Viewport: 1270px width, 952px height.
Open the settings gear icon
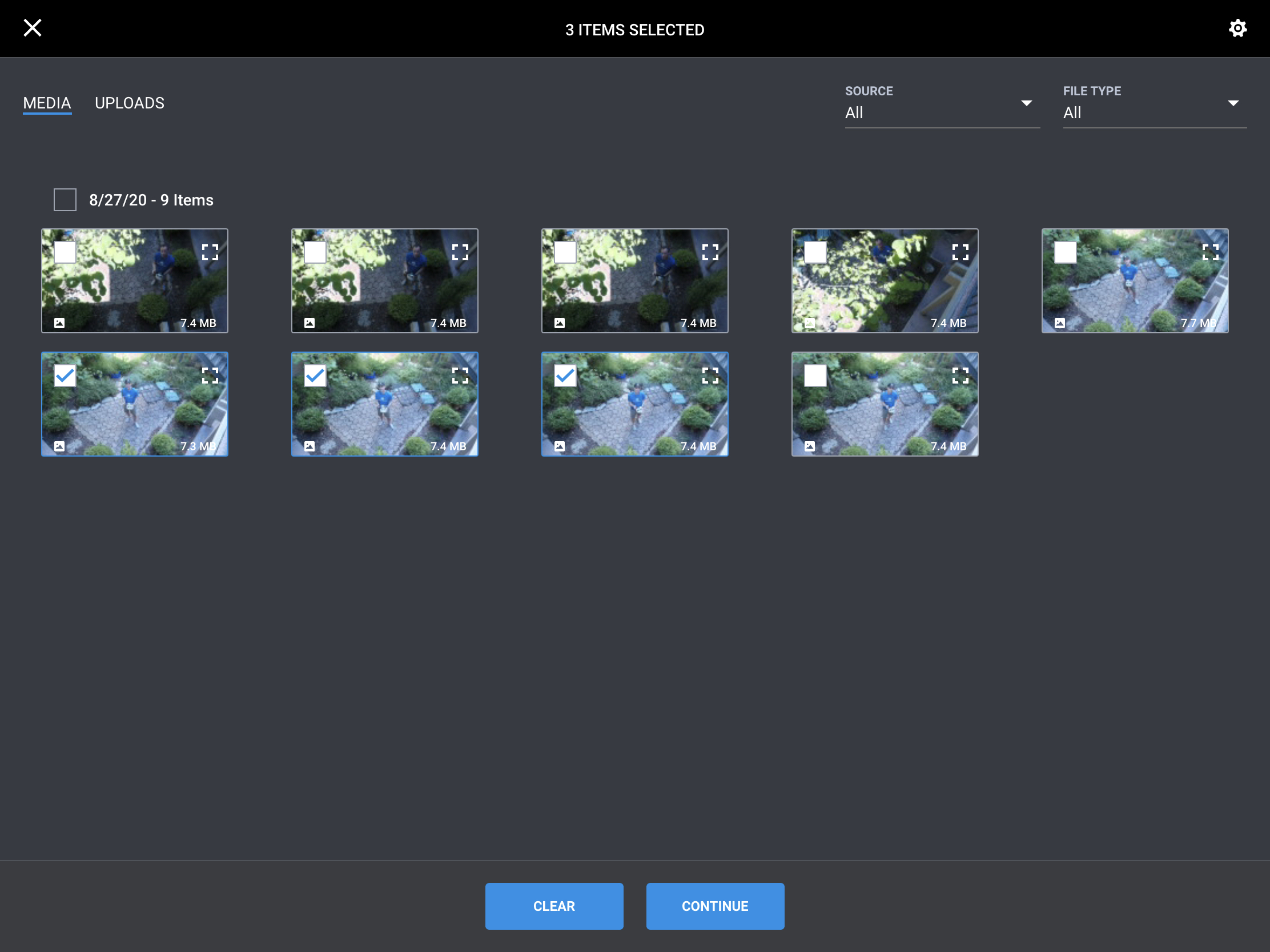[1237, 28]
